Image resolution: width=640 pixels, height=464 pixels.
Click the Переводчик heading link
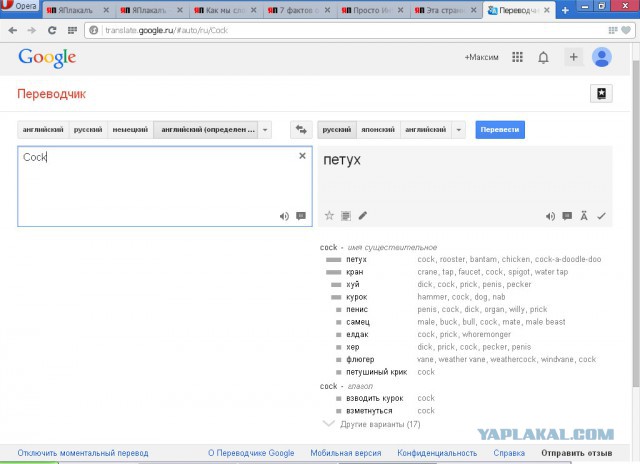[x=51, y=94]
